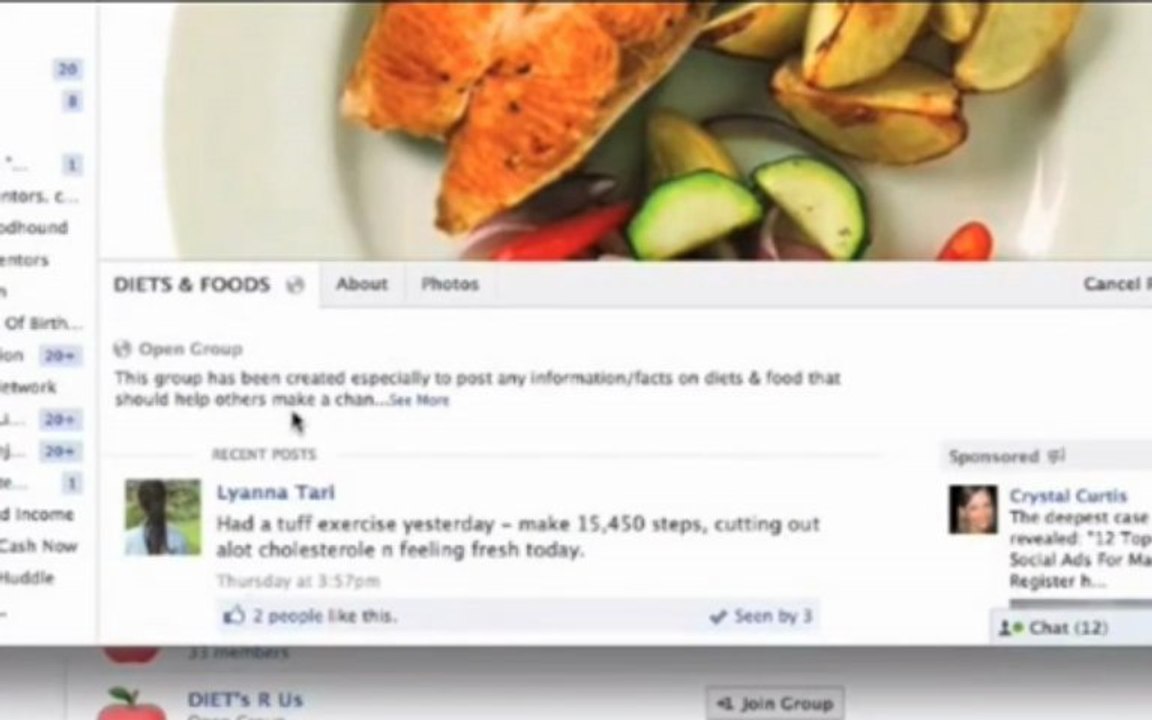Screen dimensions: 1152x720
Task: Click the 2 people like this link
Action: 324,616
